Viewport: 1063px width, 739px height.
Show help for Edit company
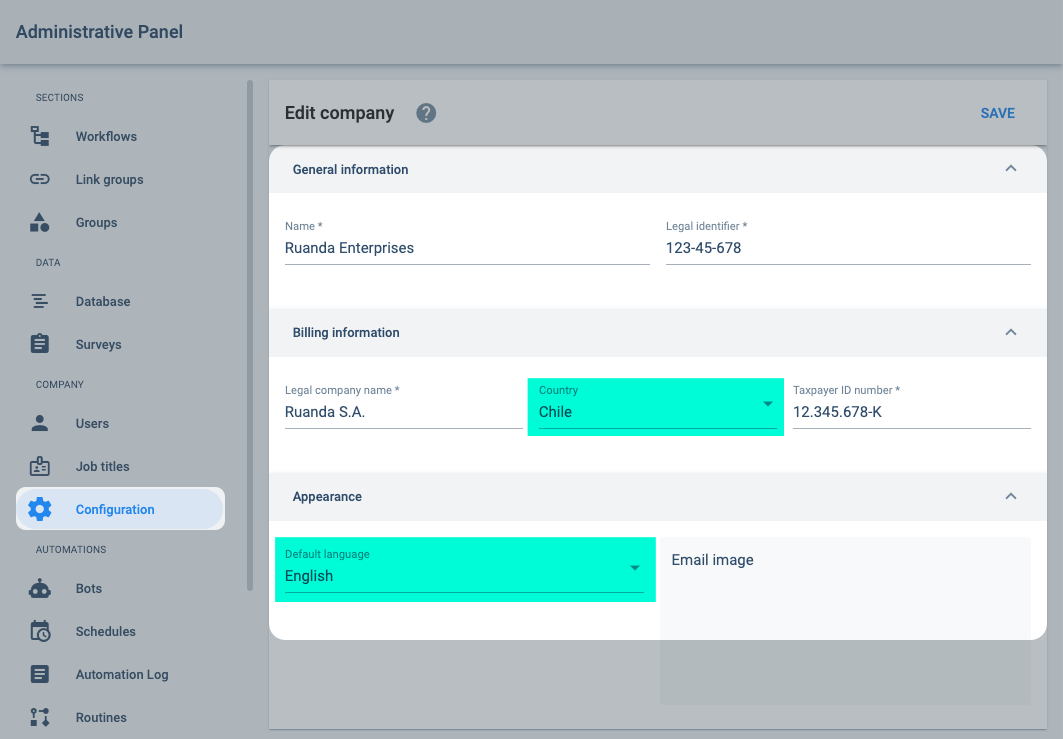426,113
